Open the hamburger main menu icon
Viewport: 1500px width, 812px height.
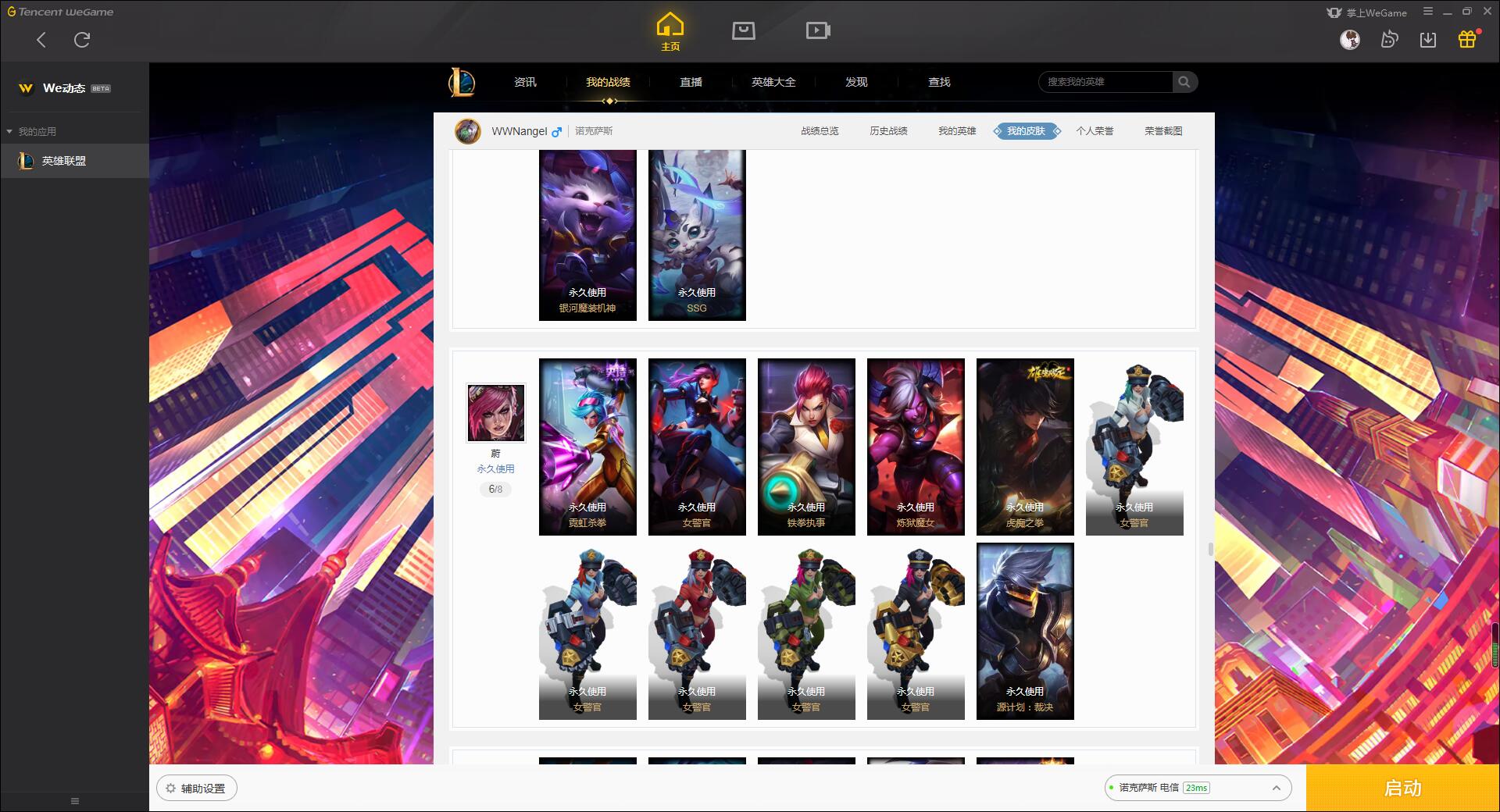click(1427, 12)
